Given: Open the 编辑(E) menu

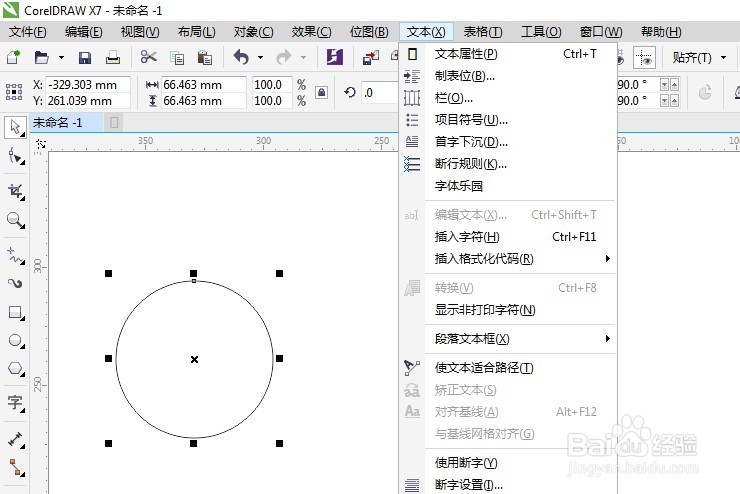Looking at the screenshot, I should [x=84, y=32].
